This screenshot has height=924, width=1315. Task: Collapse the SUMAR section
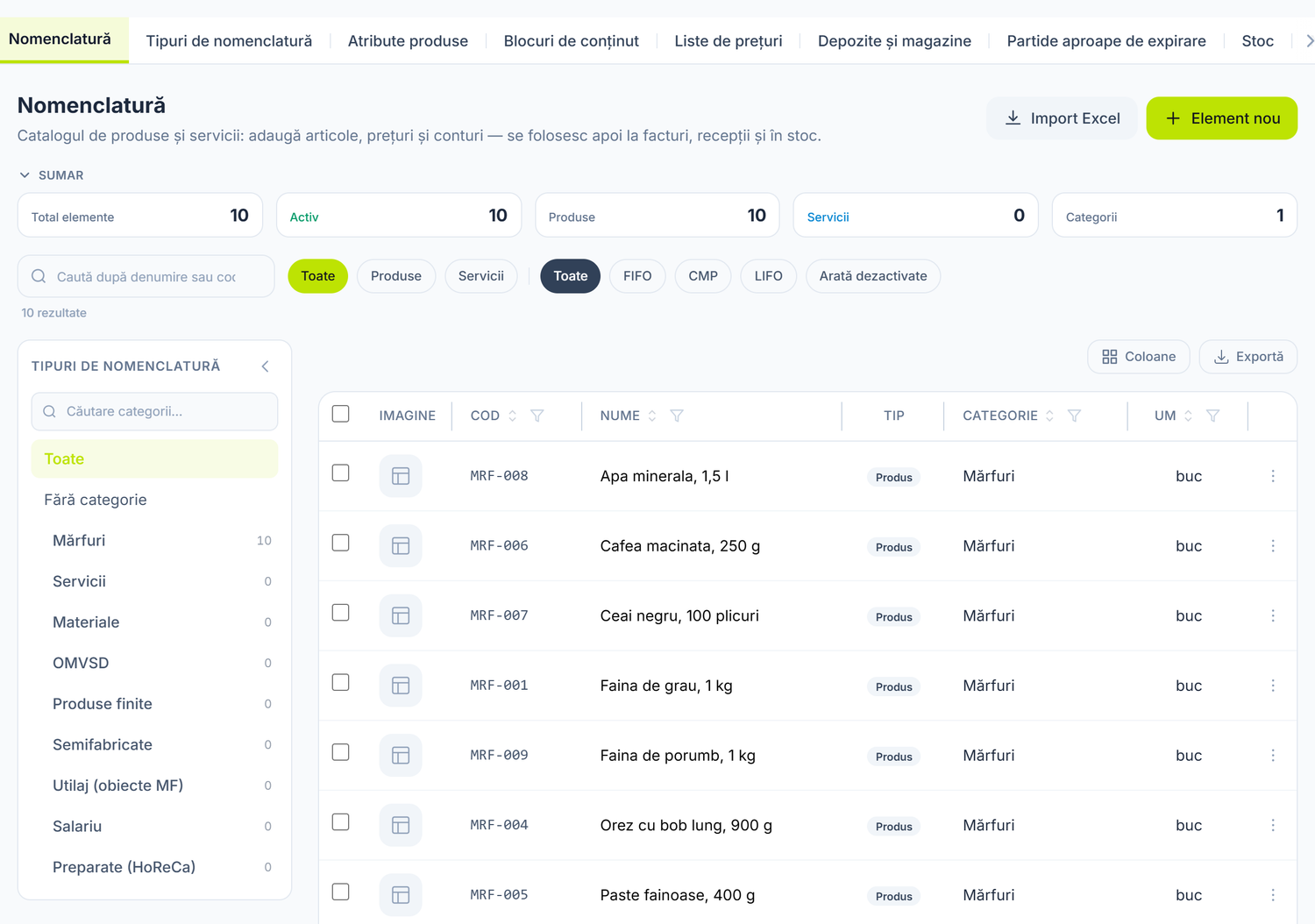(52, 175)
